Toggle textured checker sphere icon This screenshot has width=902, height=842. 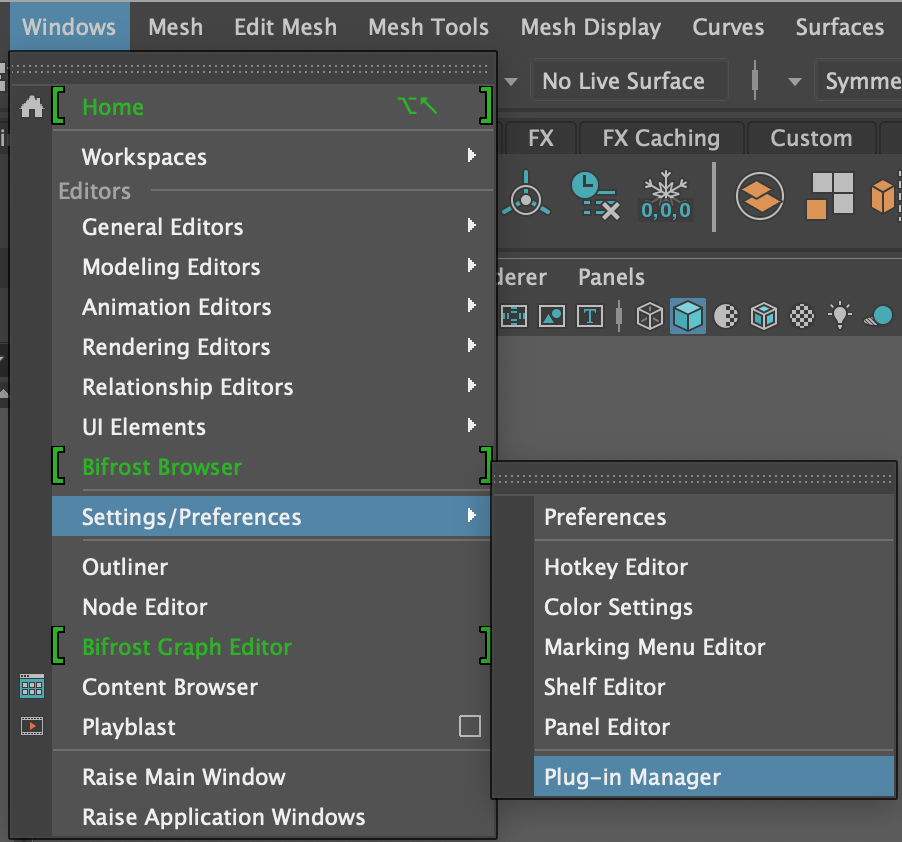click(x=802, y=316)
